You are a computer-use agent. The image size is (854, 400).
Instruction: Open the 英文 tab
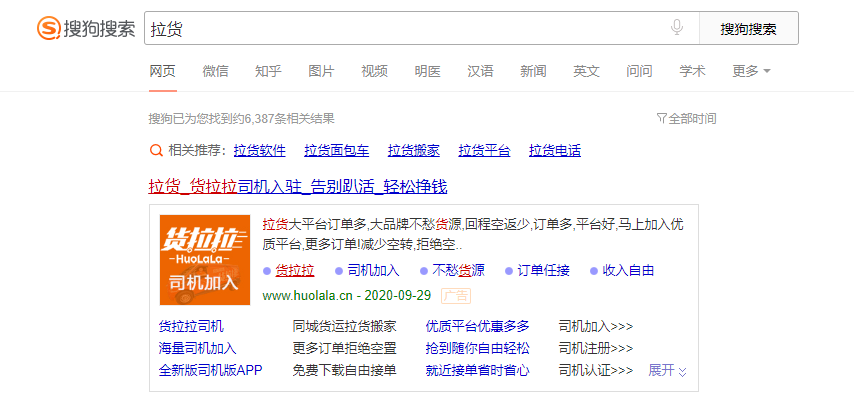pos(587,71)
